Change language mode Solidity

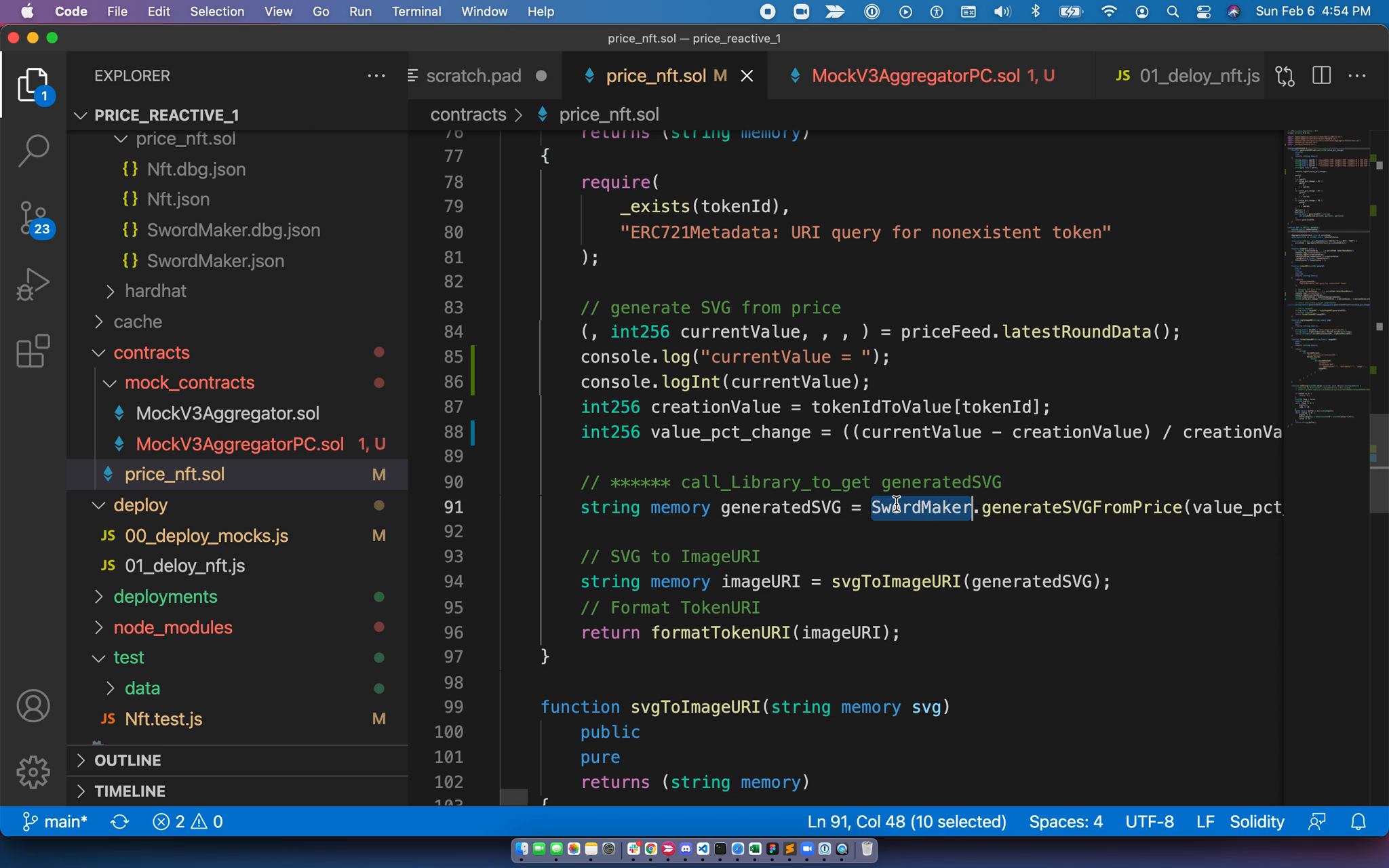click(x=1257, y=822)
